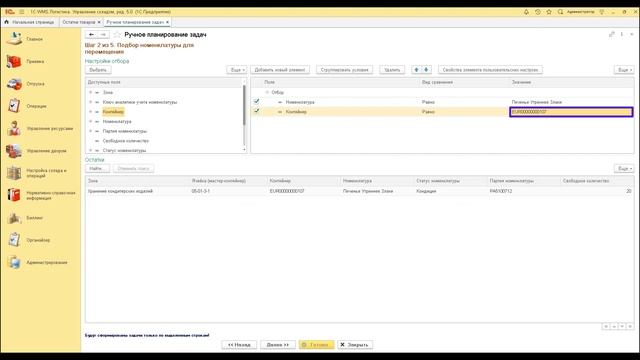The image size is (640, 360).
Task: Open favorites star in the title bar
Action: click(549, 12)
